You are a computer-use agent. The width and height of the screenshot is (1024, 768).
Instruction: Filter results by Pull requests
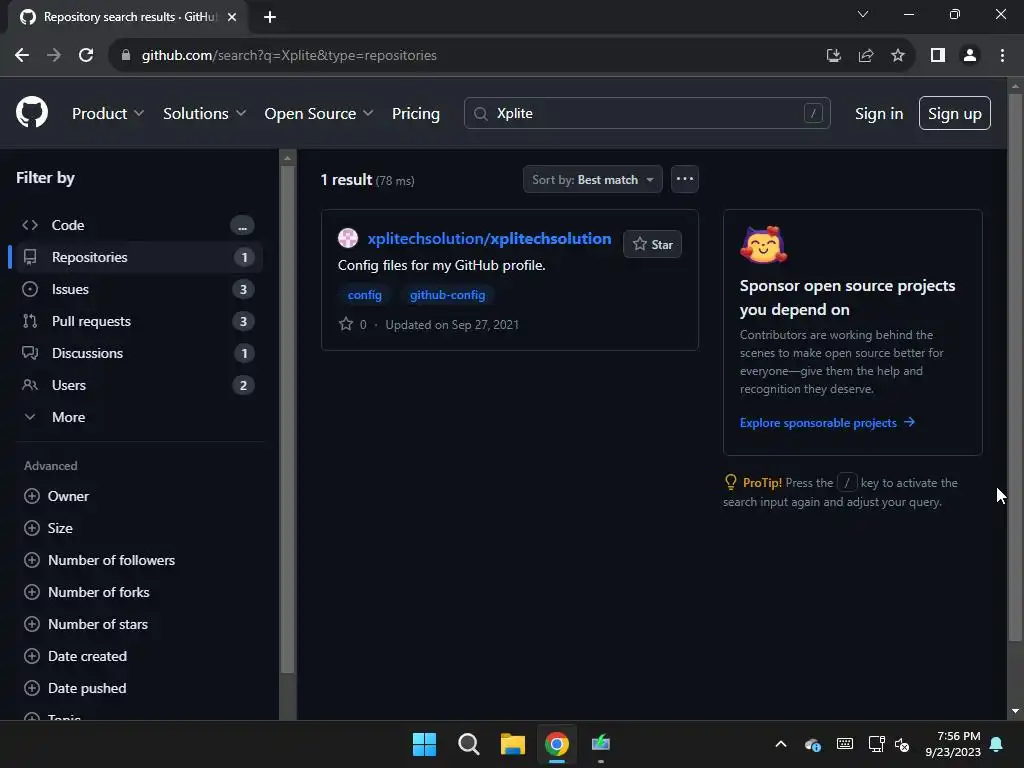pos(137,321)
